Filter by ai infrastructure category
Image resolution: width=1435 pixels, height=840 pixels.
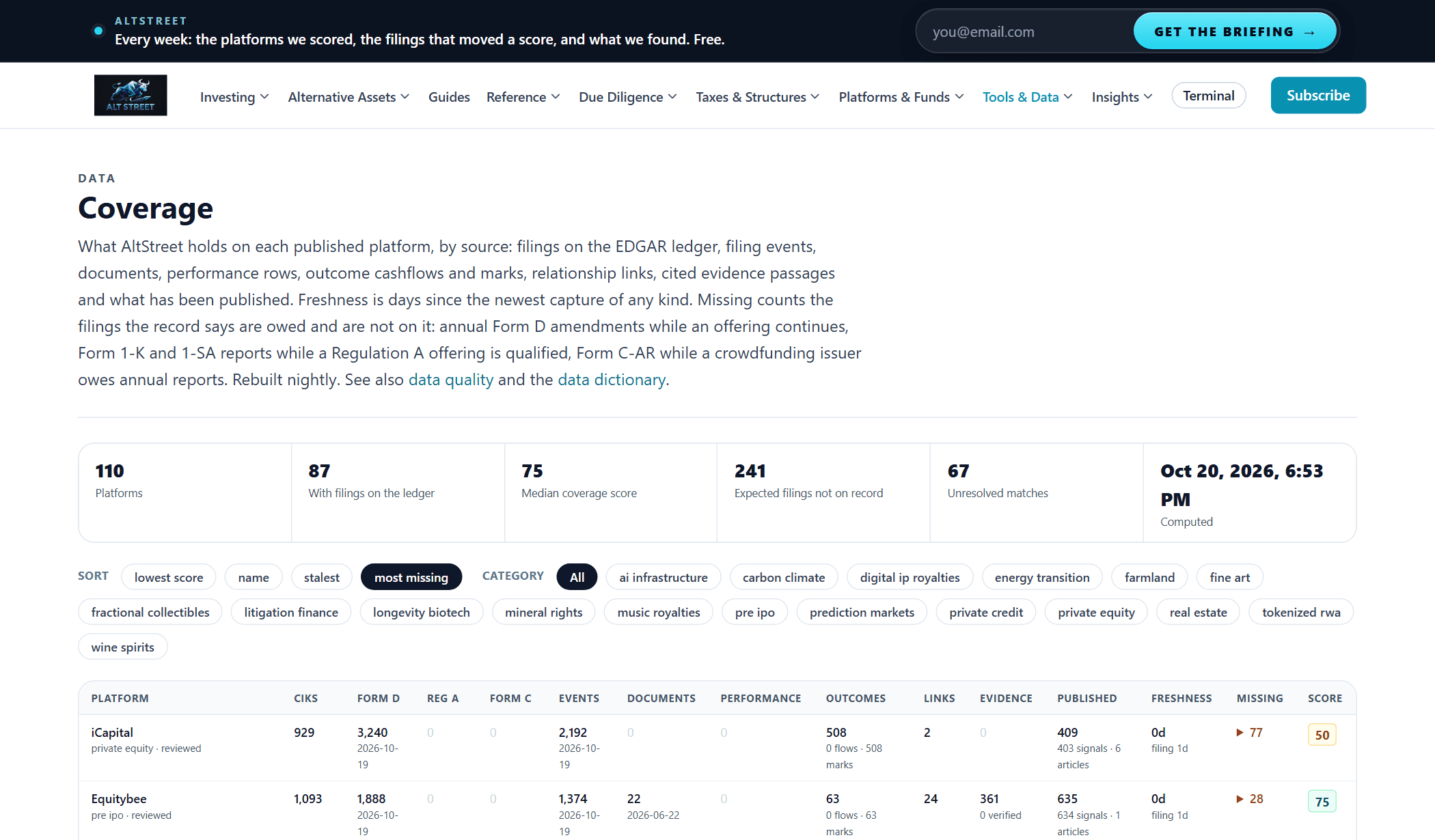click(x=664, y=577)
